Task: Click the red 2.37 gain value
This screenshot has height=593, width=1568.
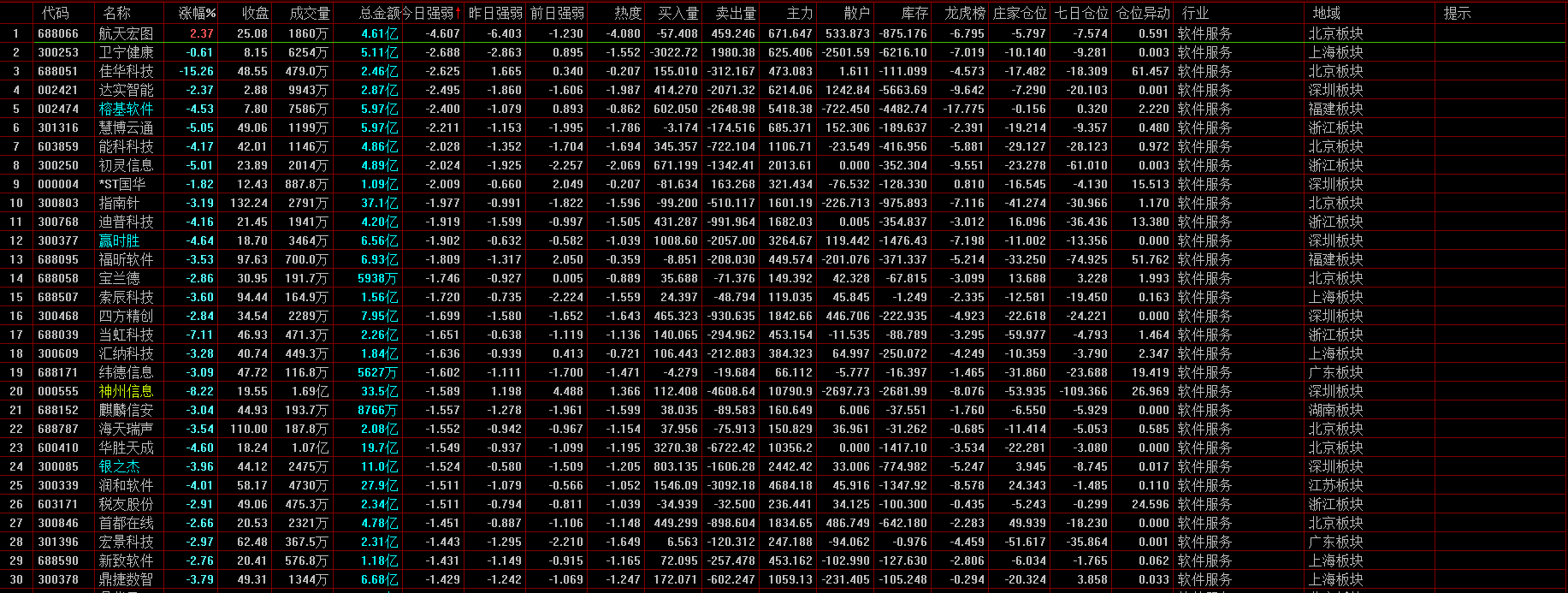Action: click(202, 33)
